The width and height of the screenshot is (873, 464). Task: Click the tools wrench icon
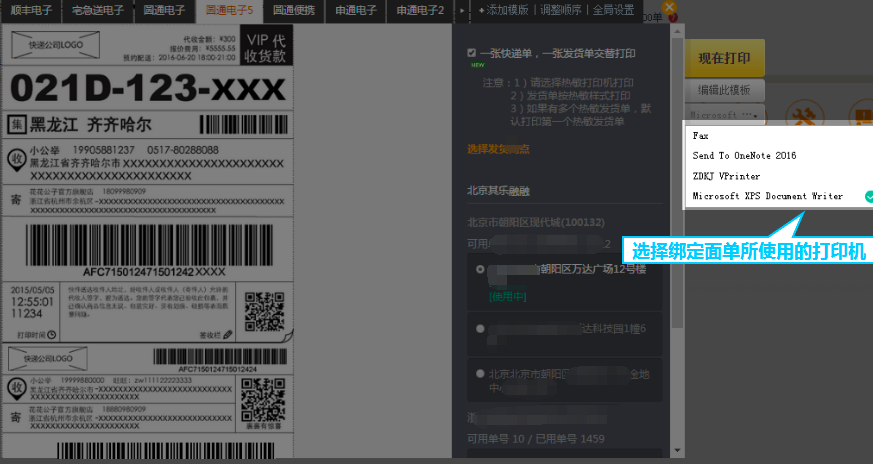click(801, 117)
